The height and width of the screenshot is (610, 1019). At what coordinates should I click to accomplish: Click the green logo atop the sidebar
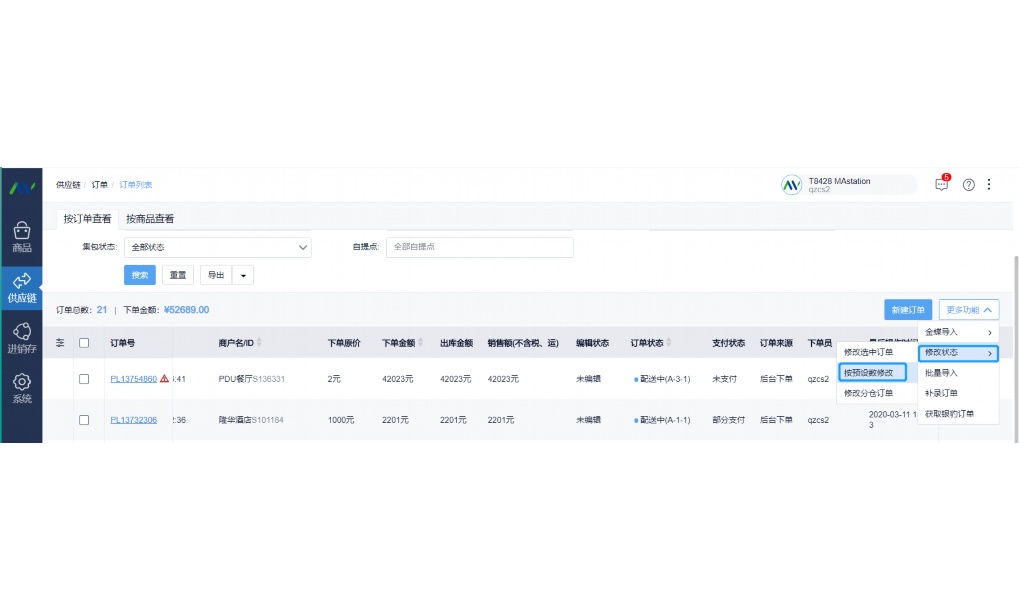coord(21,188)
